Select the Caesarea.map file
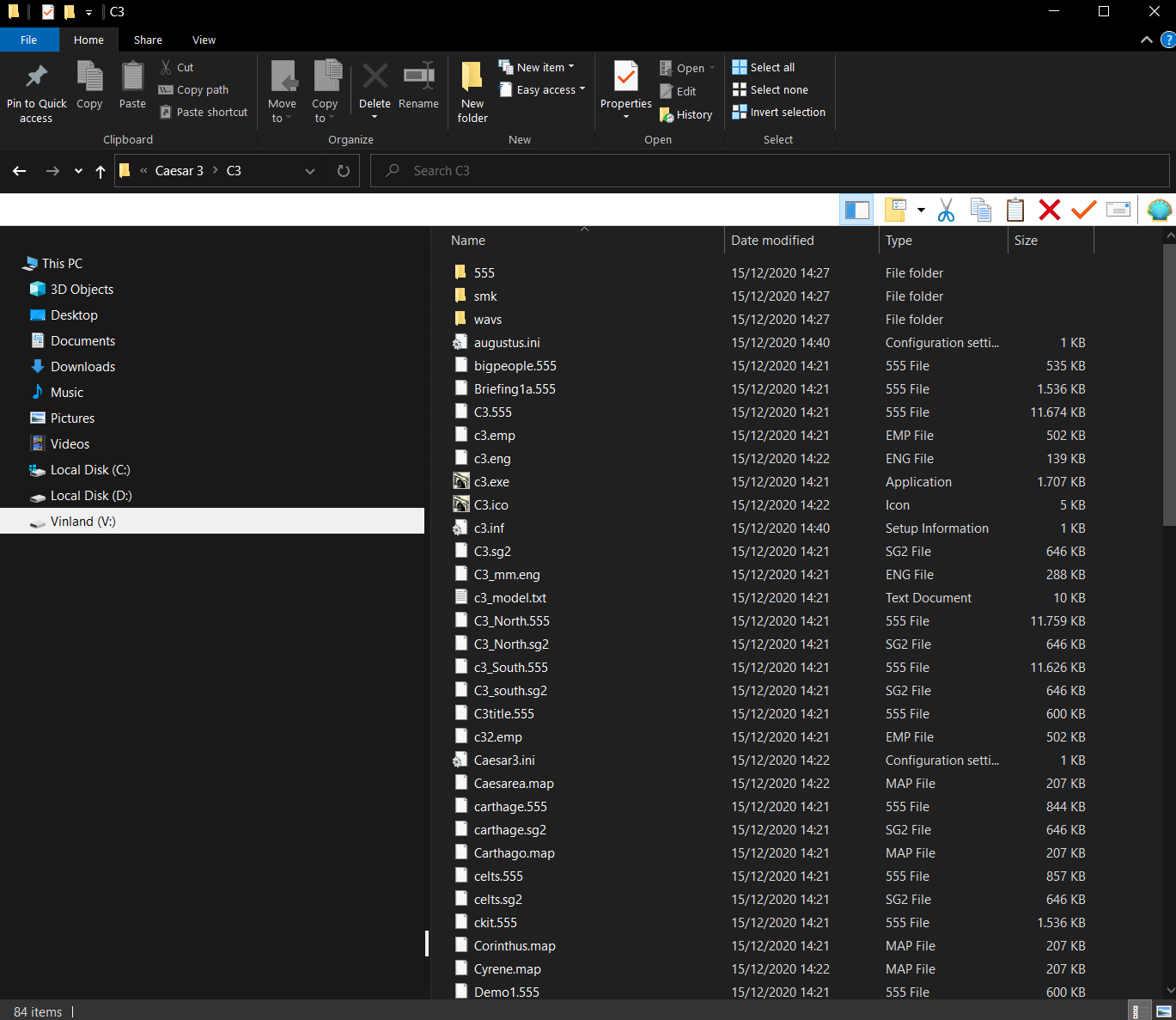The height and width of the screenshot is (1020, 1176). click(514, 783)
